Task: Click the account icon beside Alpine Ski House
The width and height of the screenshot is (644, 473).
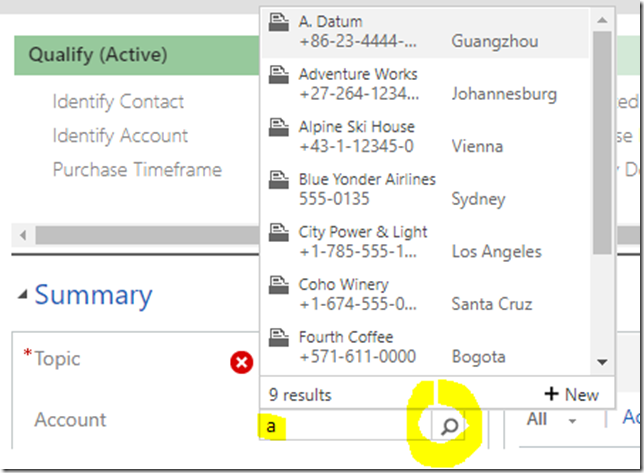Action: tap(280, 128)
